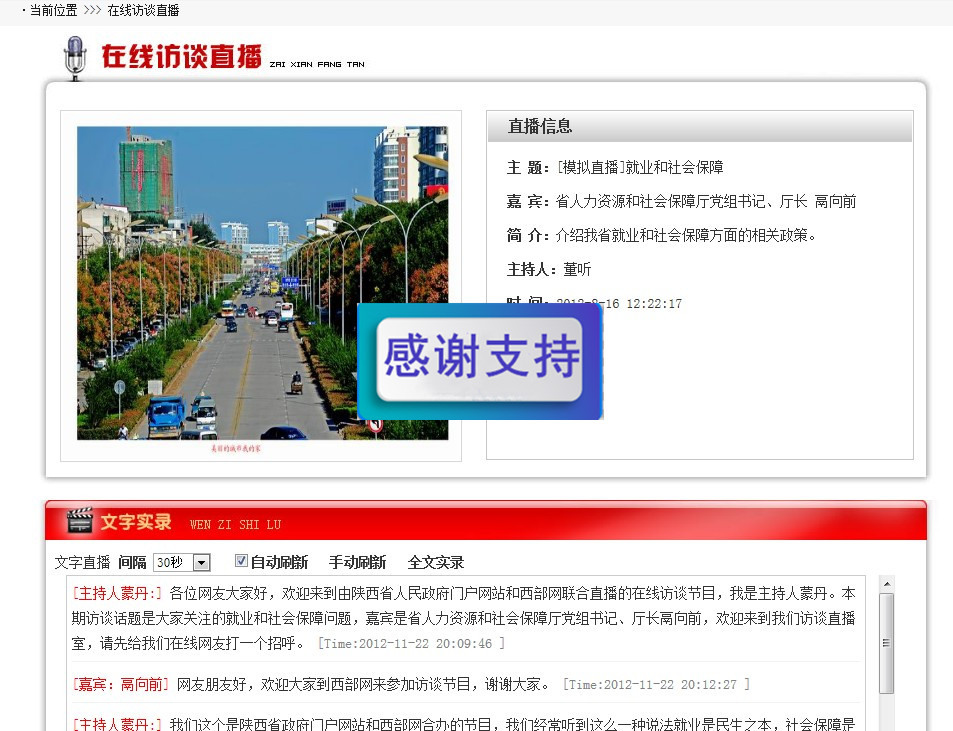Click the [嘉宾: 高向前] label in transcript
The height and width of the screenshot is (731, 953).
[x=120, y=684]
